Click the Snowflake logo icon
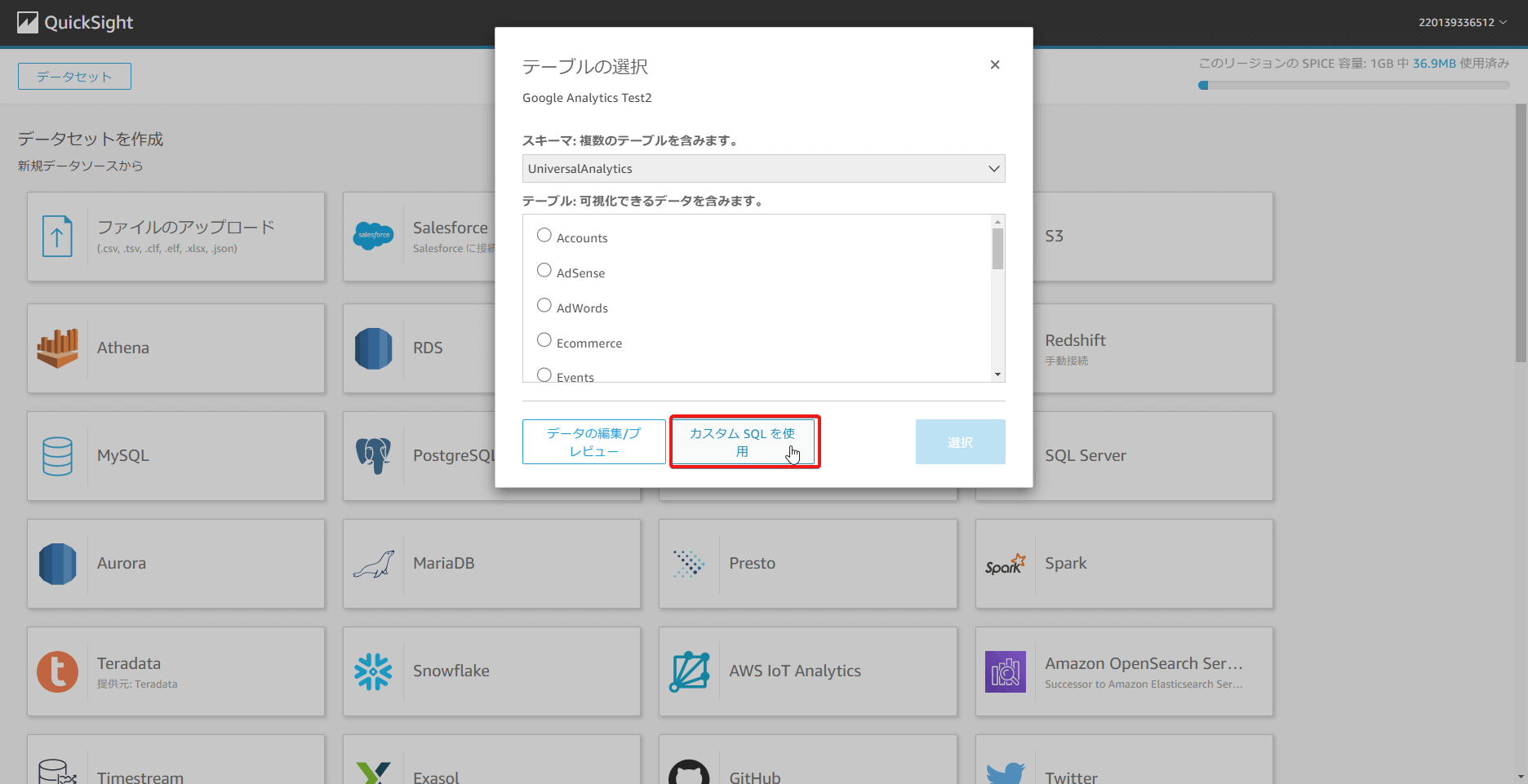Viewport: 1528px width, 784px height. pos(374,671)
